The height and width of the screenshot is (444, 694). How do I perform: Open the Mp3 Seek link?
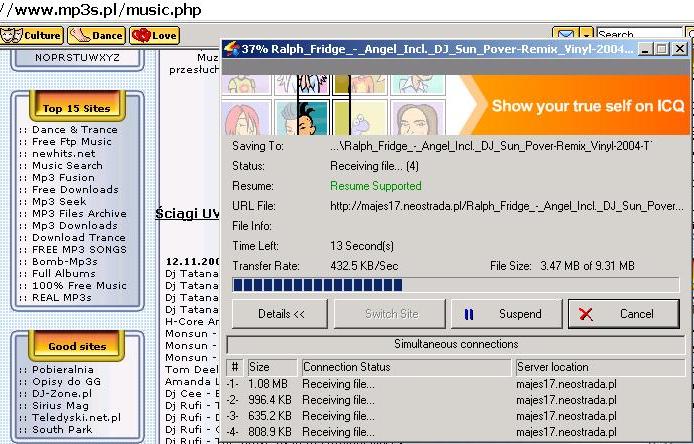(59, 201)
